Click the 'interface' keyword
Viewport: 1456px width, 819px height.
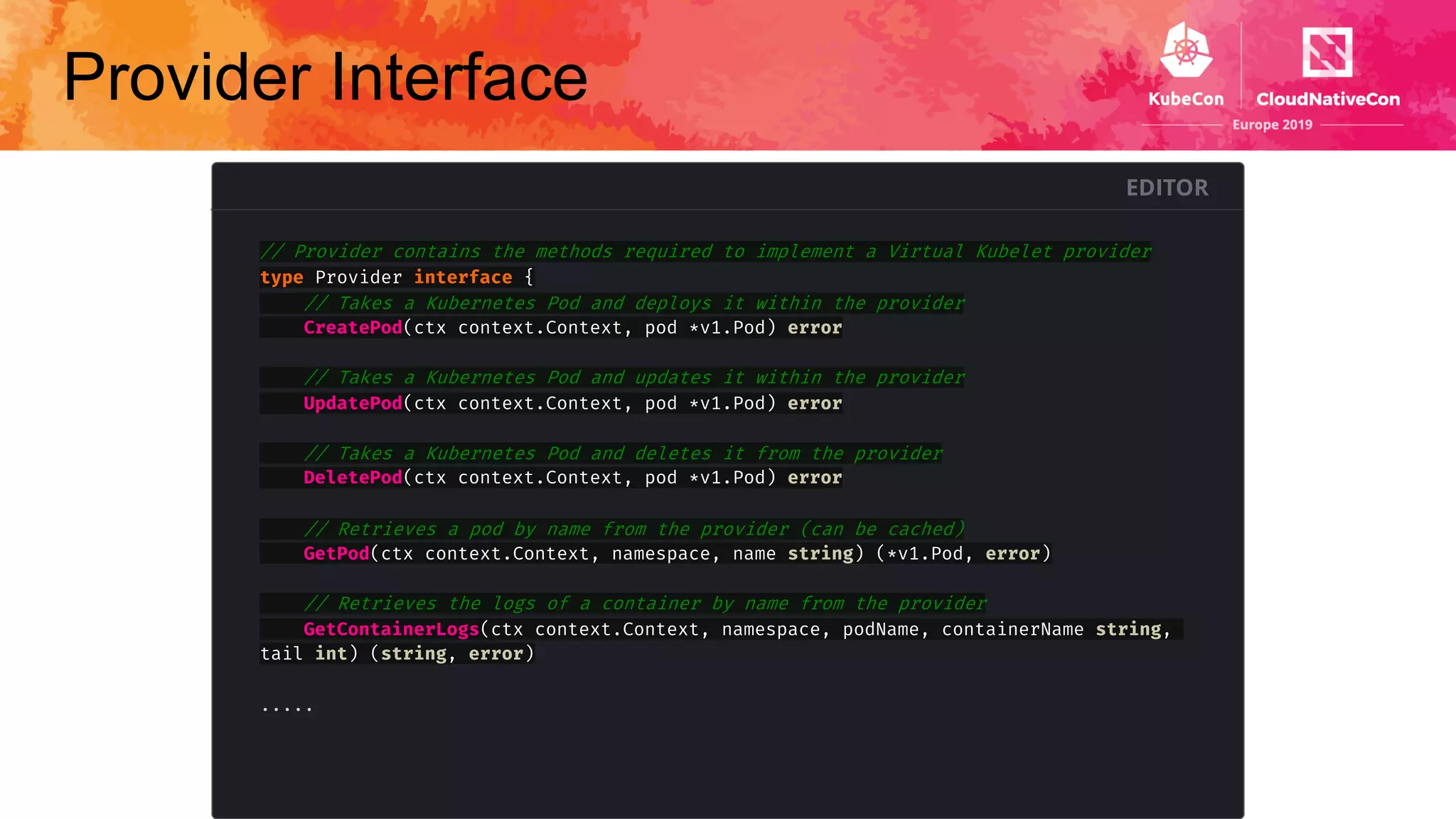pyautogui.click(x=463, y=277)
